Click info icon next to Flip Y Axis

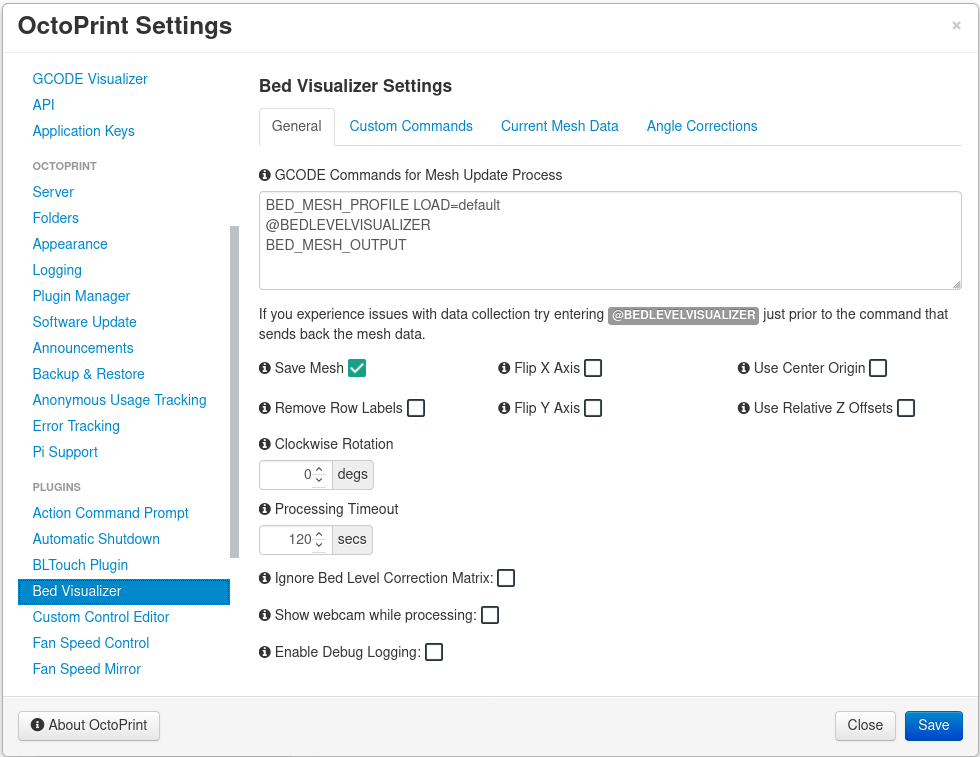click(x=504, y=408)
